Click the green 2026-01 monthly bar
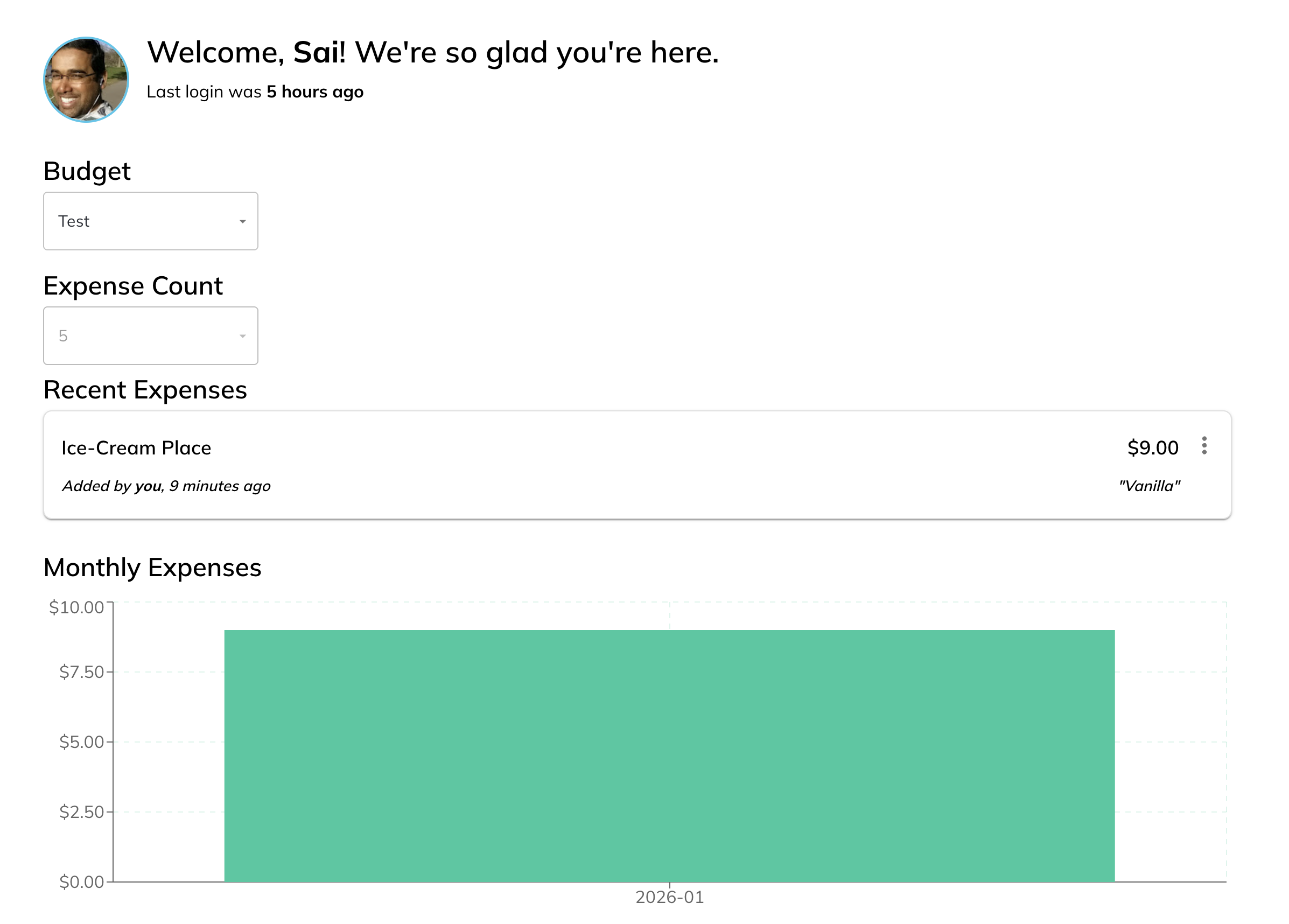1289x924 pixels. click(669, 756)
